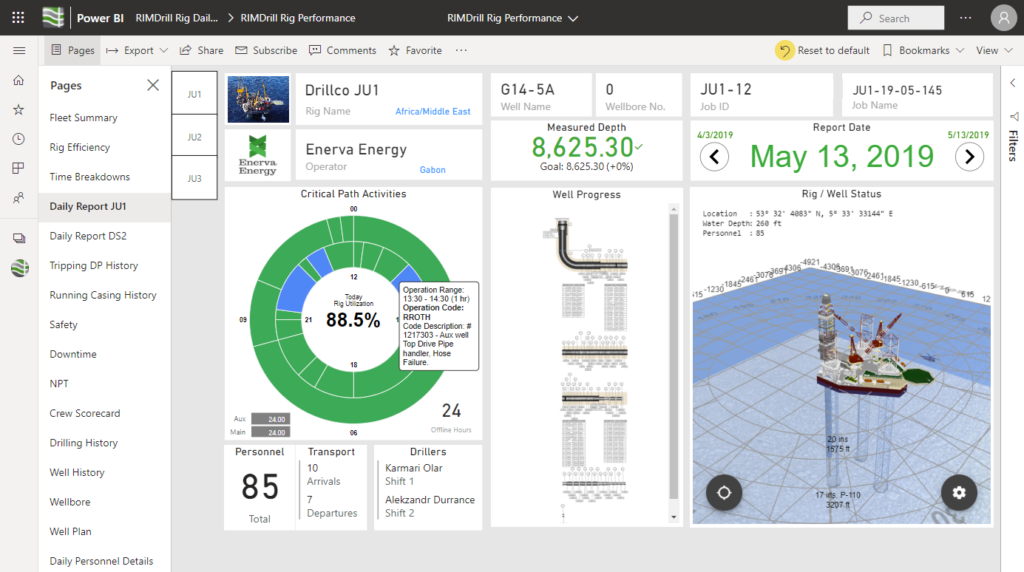The width and height of the screenshot is (1024, 572).
Task: Click in the Search box
Action: pos(895,18)
